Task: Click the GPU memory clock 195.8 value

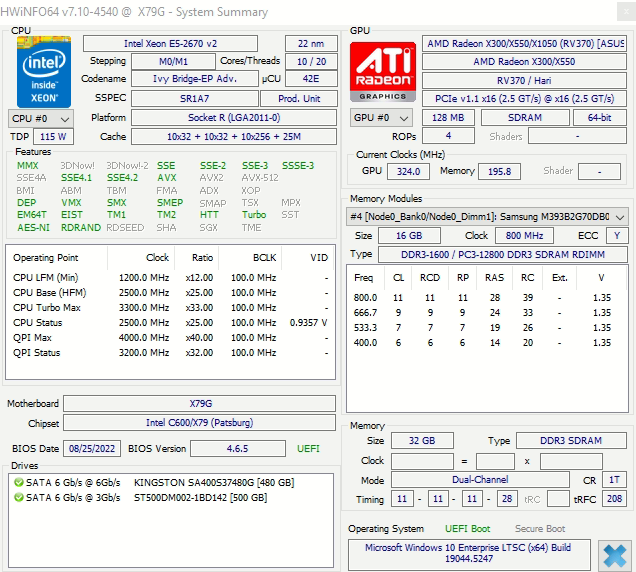Action: click(x=499, y=172)
